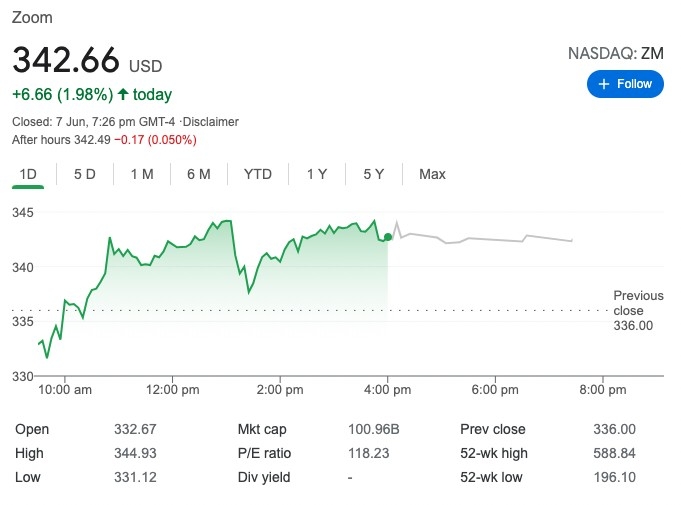Click the P/E ratio value 118.23
Screen dimensions: 681x505
pos(373,453)
